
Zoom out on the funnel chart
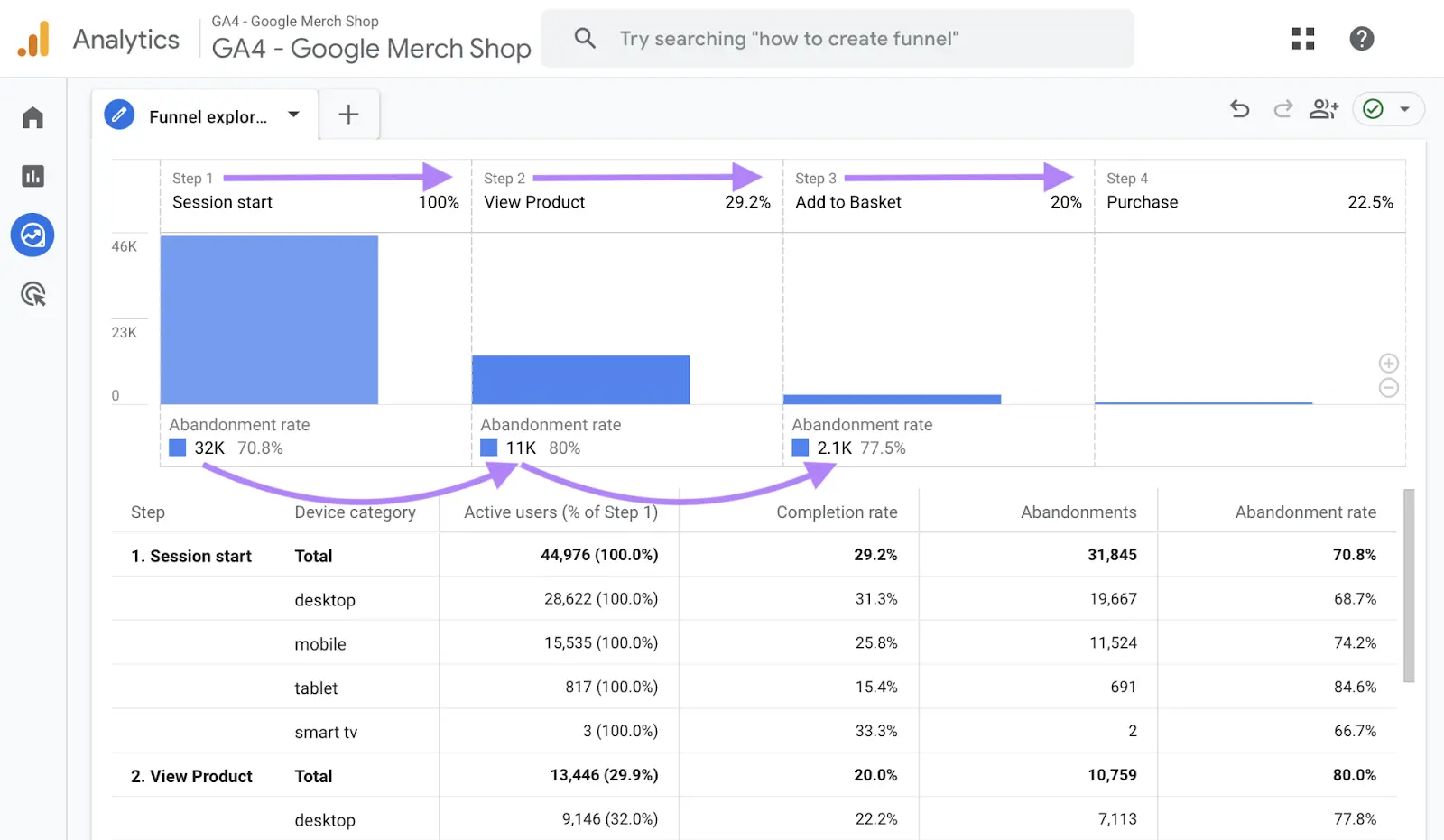(x=1389, y=388)
